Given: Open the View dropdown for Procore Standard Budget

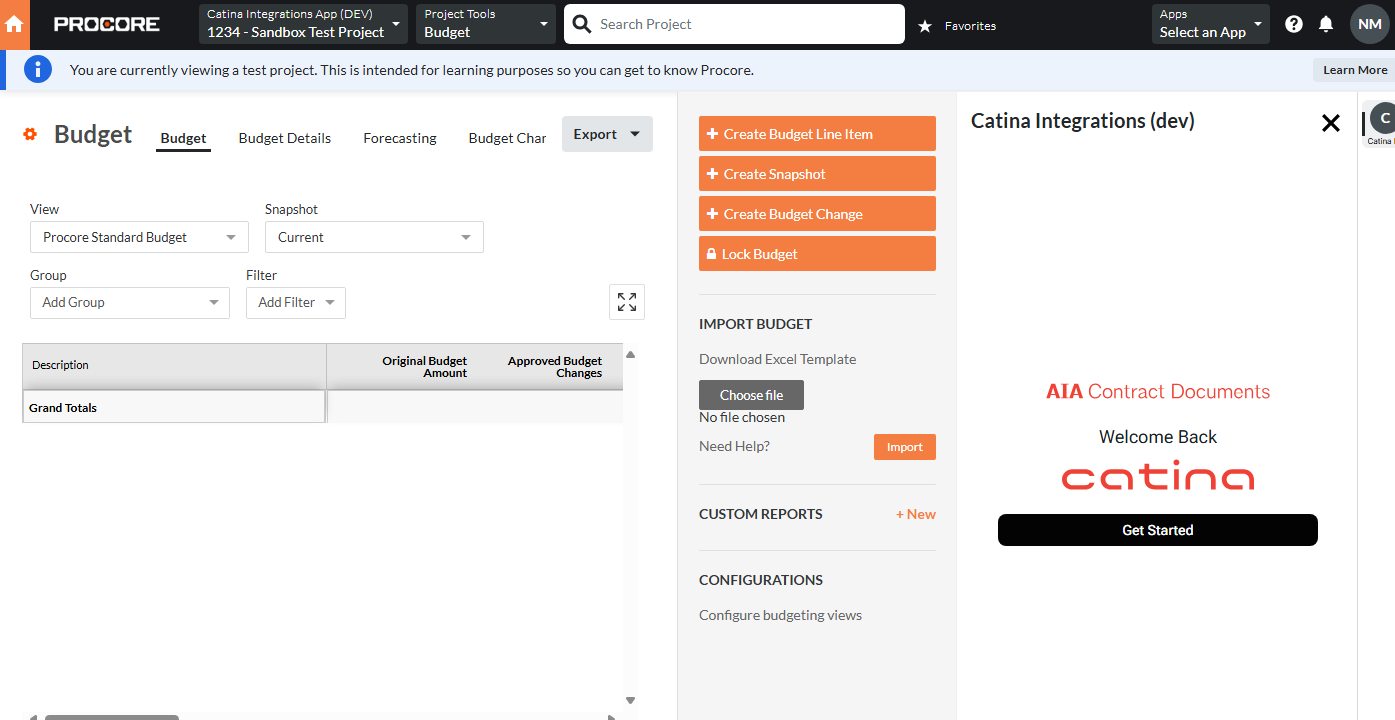Looking at the screenshot, I should click(139, 237).
